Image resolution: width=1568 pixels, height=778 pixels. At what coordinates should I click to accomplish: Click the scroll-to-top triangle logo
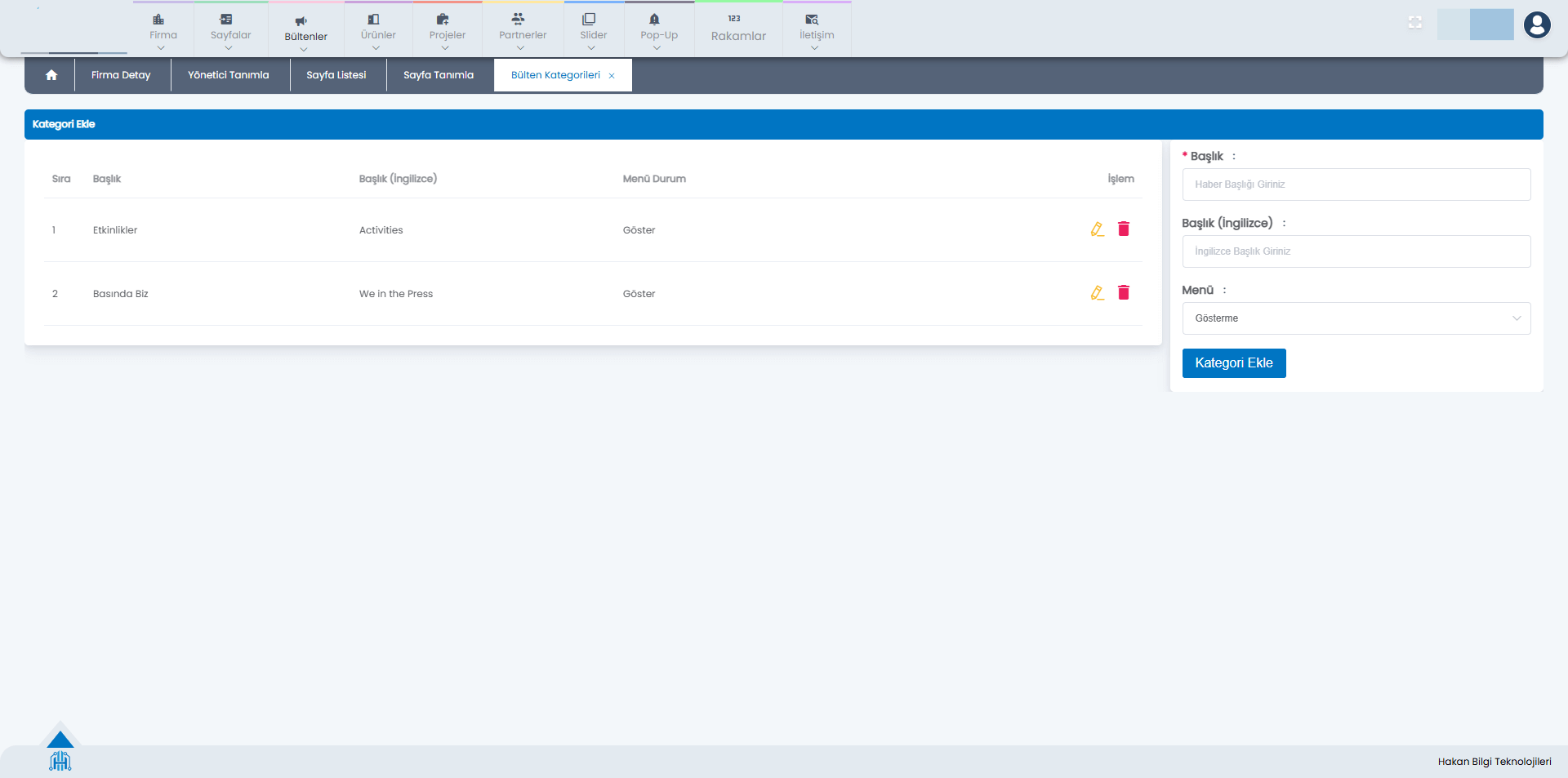60,740
